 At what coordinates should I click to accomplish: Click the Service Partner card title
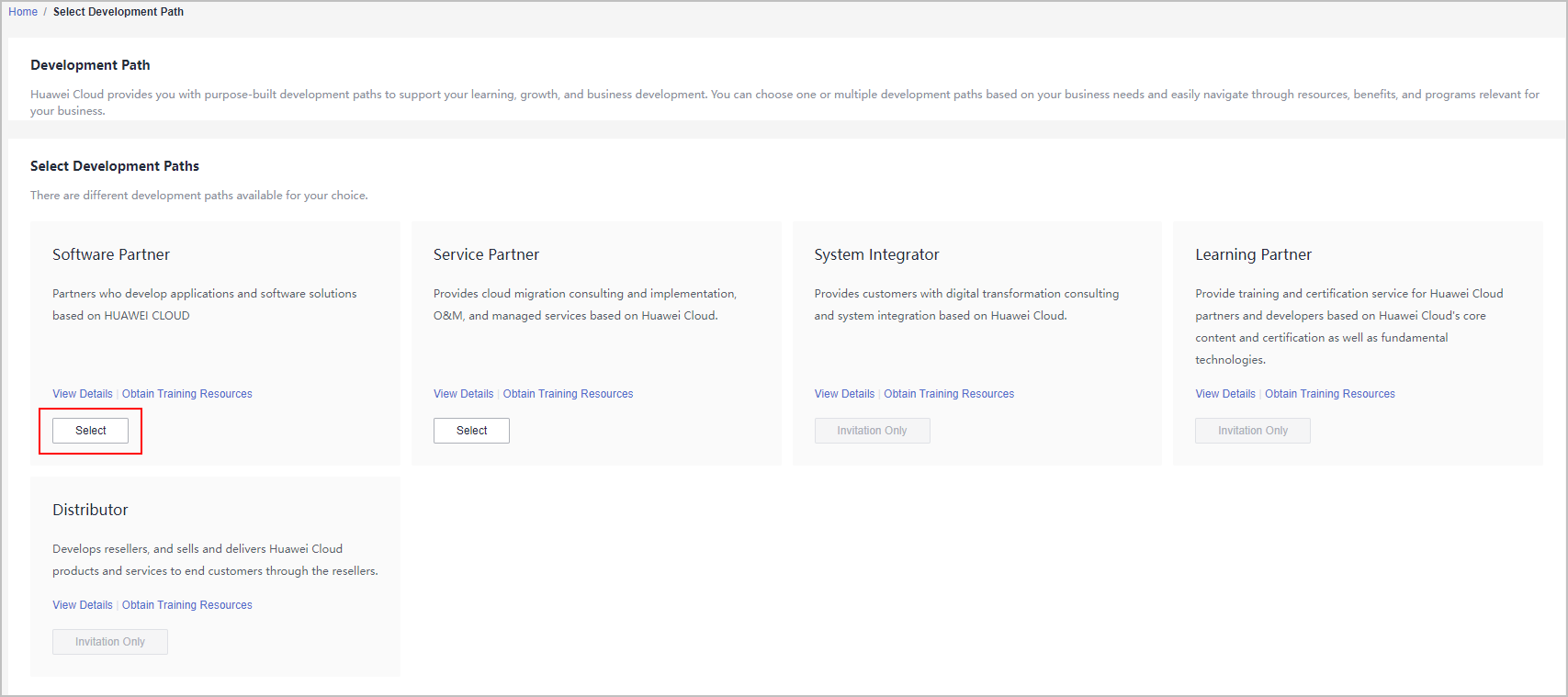[x=486, y=254]
